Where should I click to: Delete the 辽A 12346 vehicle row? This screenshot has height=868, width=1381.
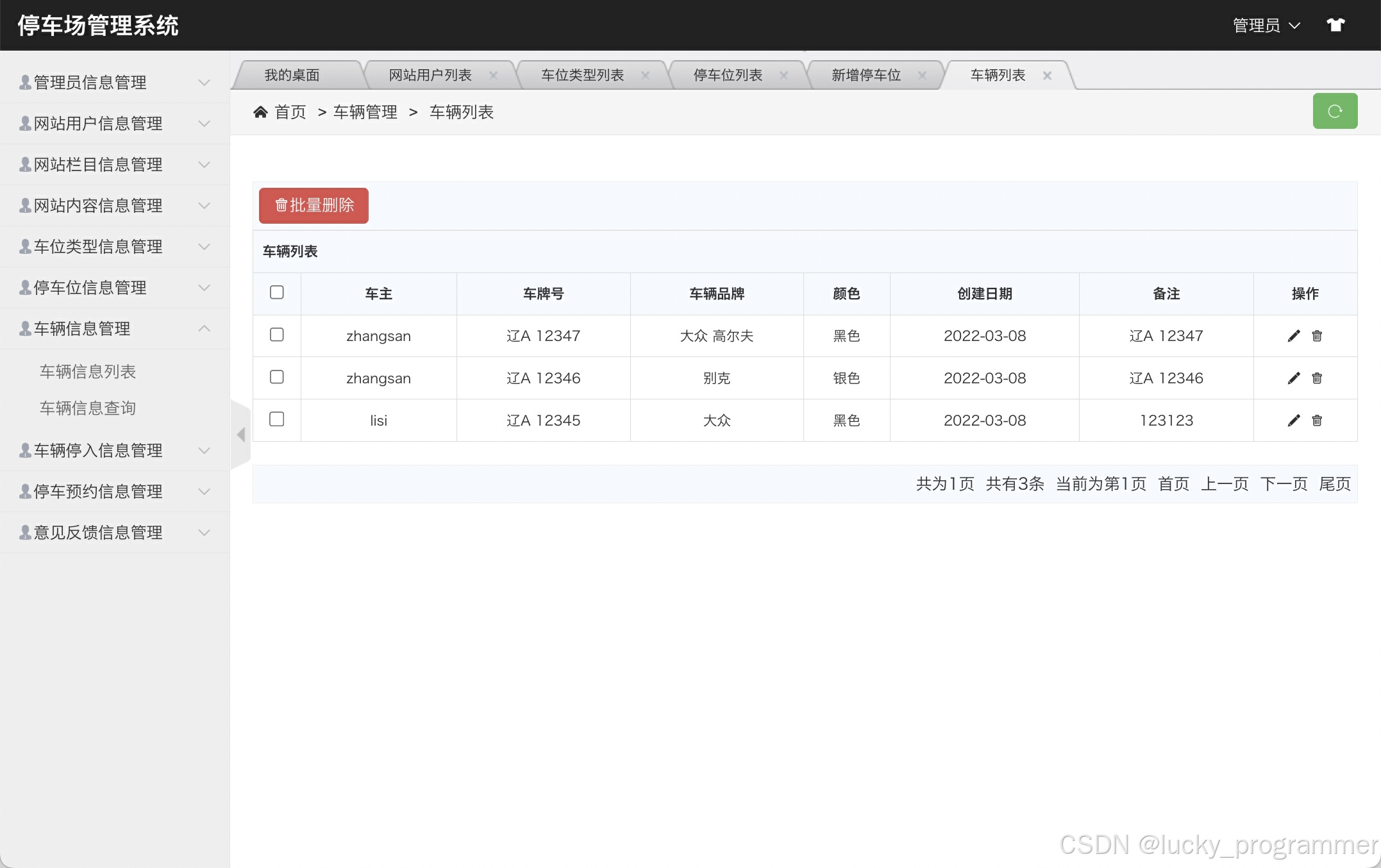click(x=1317, y=378)
